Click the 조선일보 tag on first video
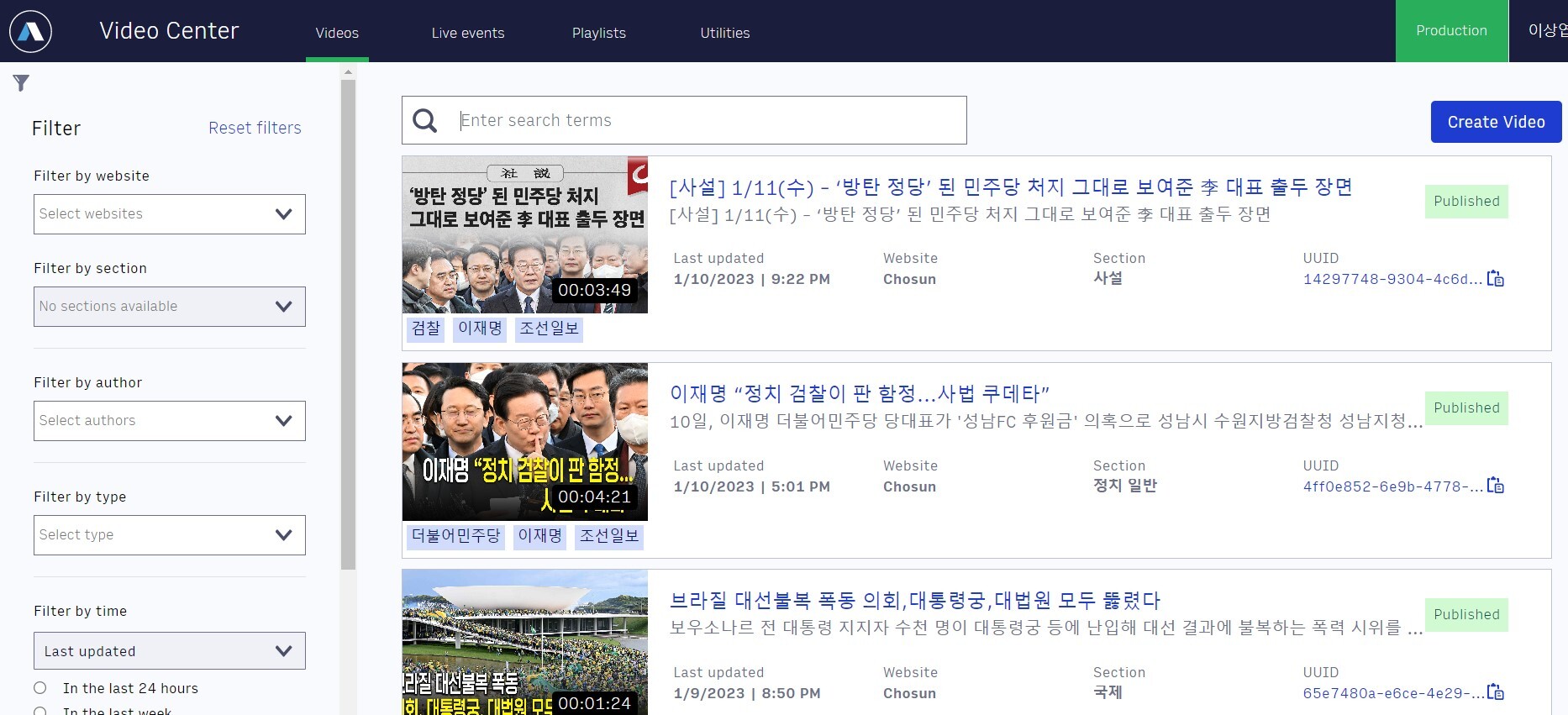Image resolution: width=1568 pixels, height=715 pixels. click(549, 329)
